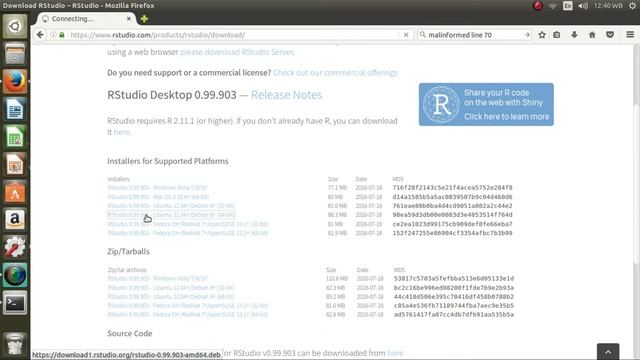Select MD5 hash 98ea59d3db00e8083d3e4053514f764d
The width and height of the screenshot is (640, 360).
point(452,215)
